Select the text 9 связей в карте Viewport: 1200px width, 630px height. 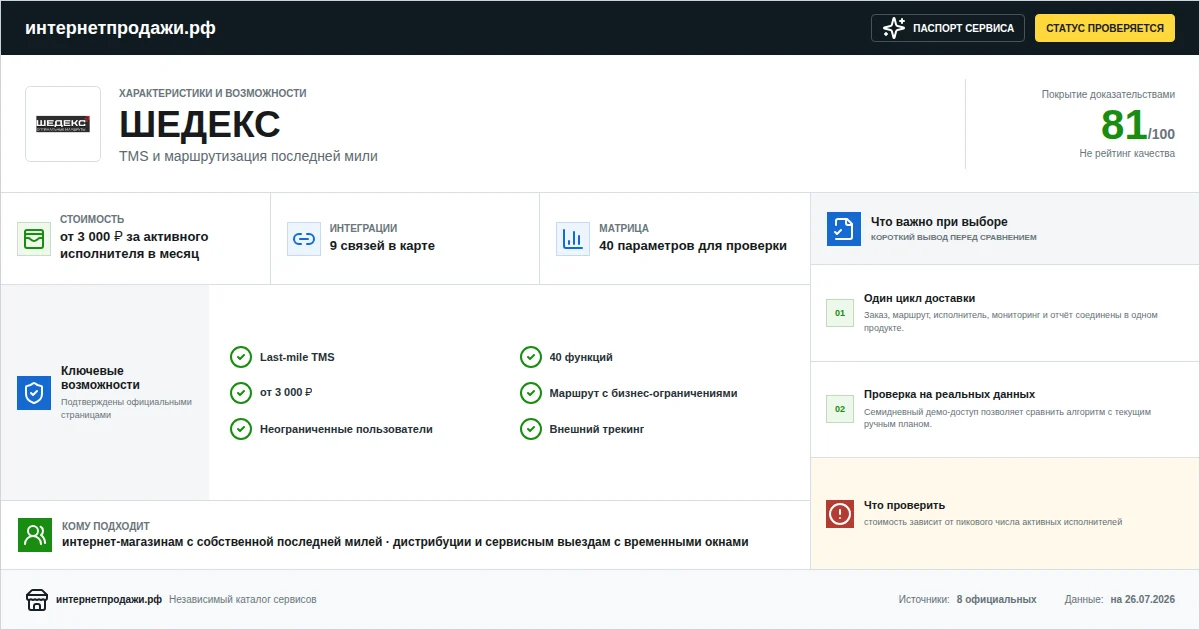382,246
